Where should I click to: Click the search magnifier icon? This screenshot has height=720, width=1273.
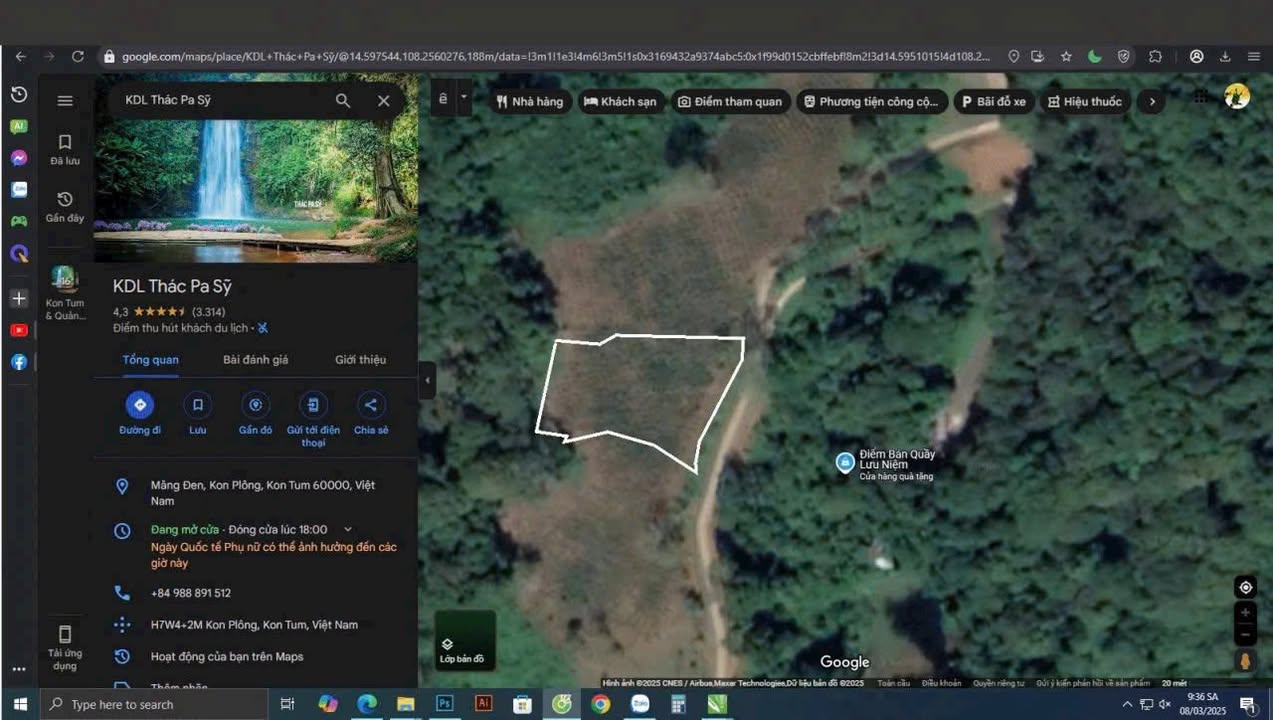pyautogui.click(x=343, y=100)
